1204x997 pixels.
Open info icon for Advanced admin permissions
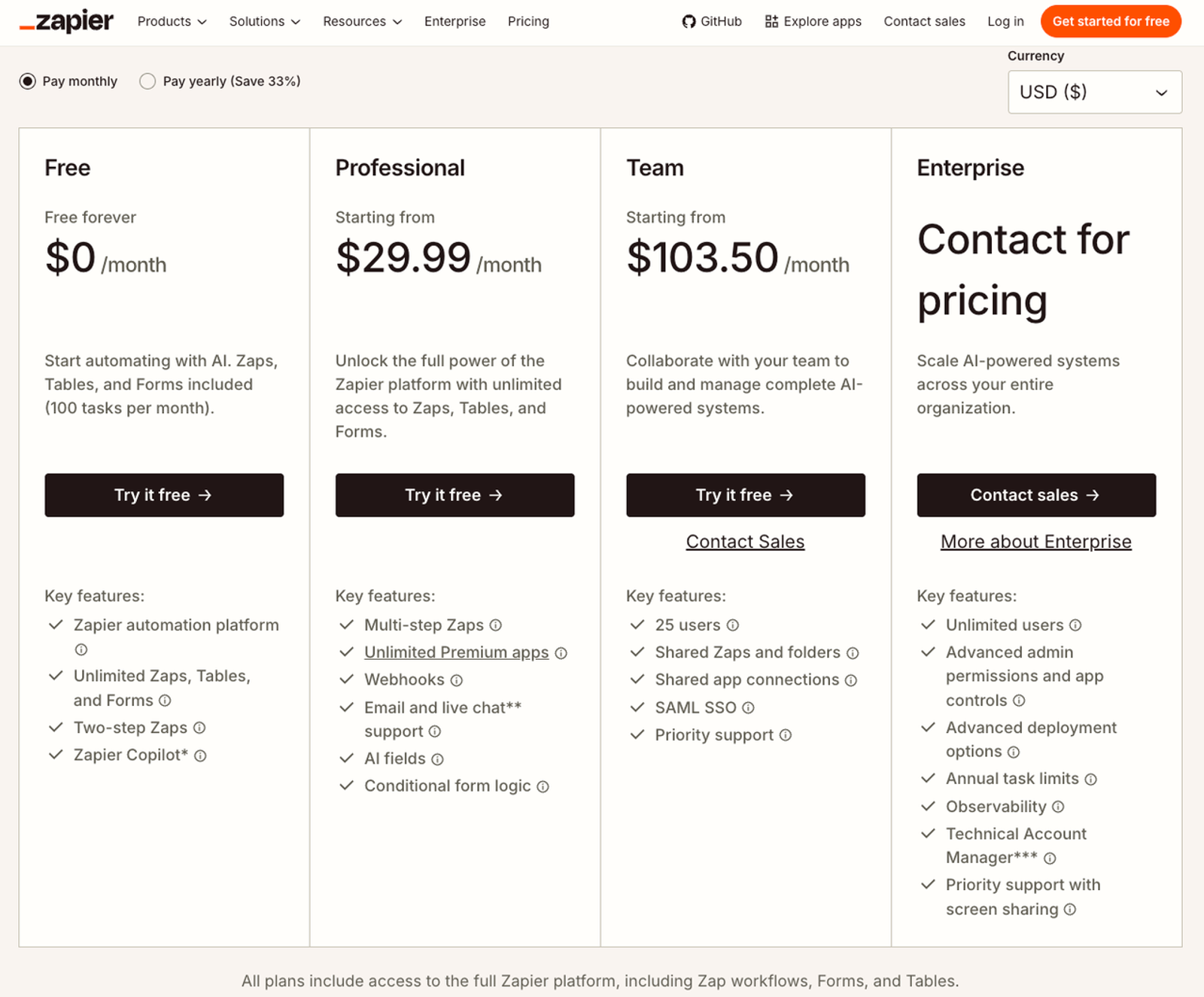pyautogui.click(x=1019, y=701)
